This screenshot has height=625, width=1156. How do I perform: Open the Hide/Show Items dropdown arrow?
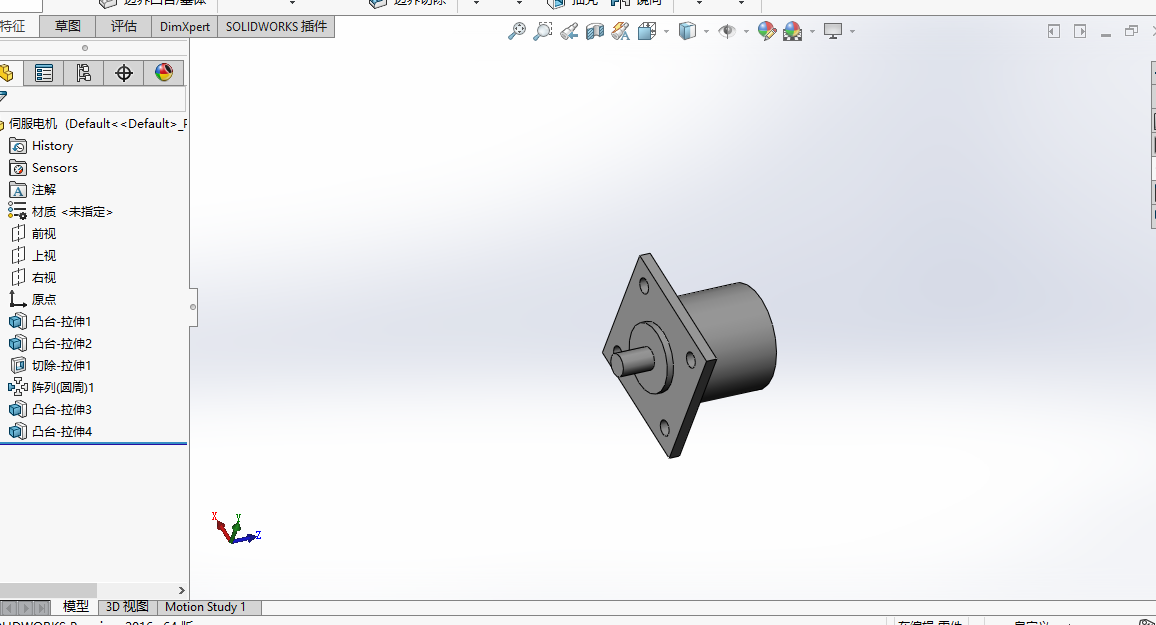click(746, 31)
